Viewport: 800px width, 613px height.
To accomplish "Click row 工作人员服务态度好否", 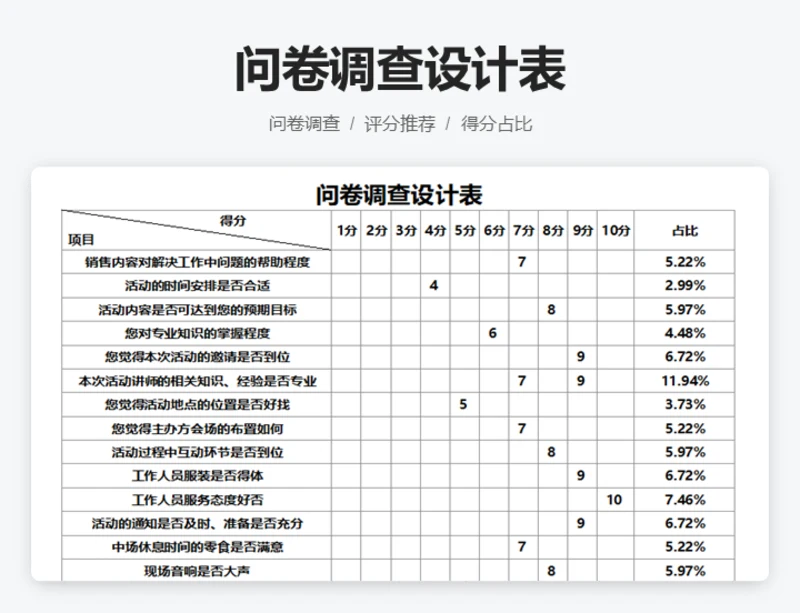I will (x=398, y=500).
